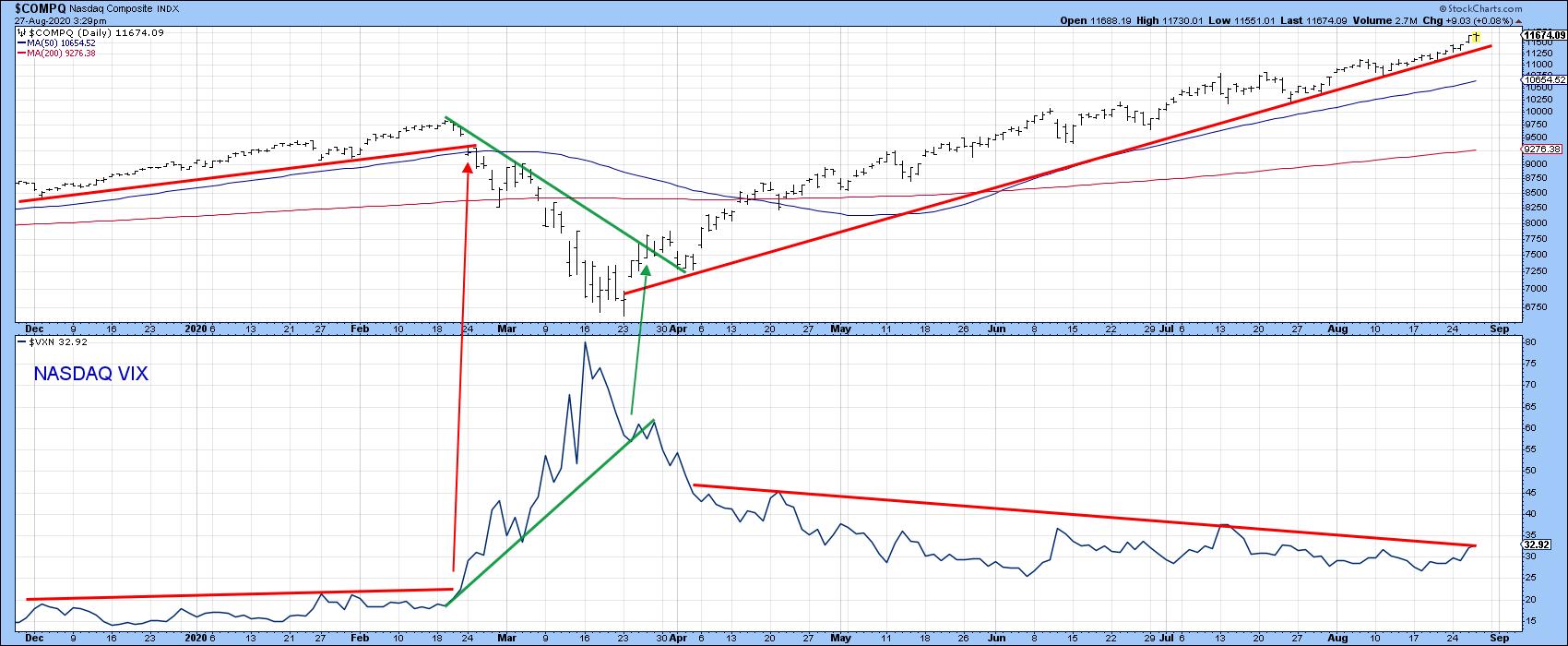Click 'Apr' on the upper panel date axis
The height and width of the screenshot is (646, 1568).
pos(678,328)
